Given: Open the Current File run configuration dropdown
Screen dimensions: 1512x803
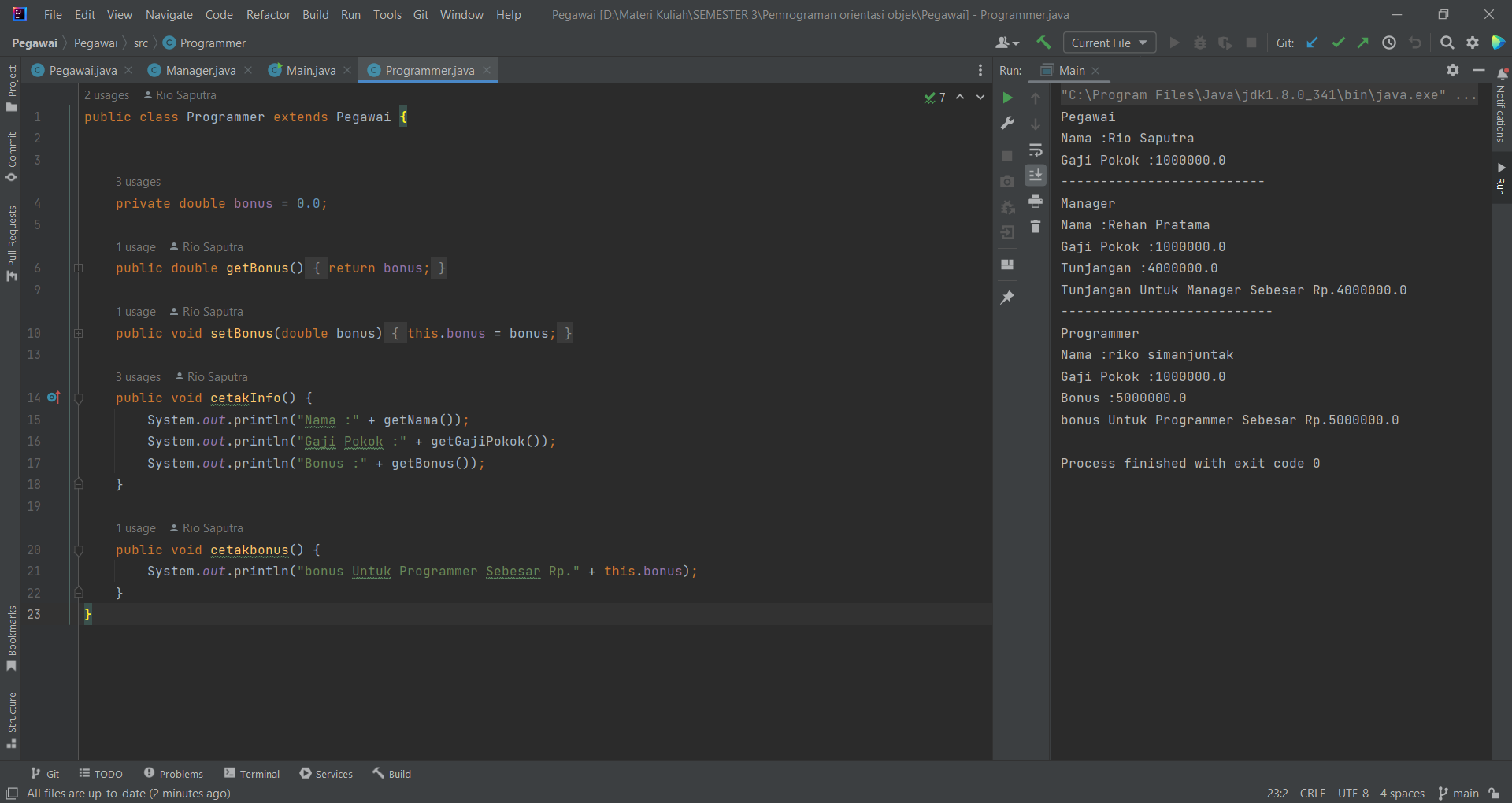Looking at the screenshot, I should [x=1109, y=43].
